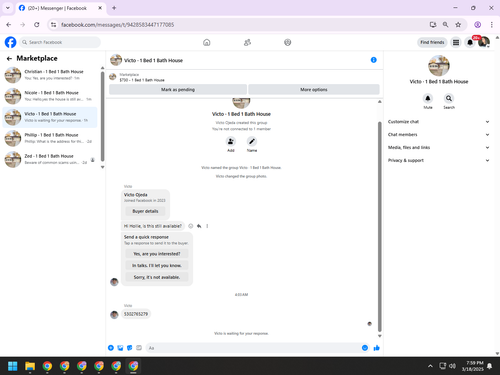Mute this conversation bell icon
Image resolution: width=500 pixels, height=375 pixels.
[x=428, y=98]
